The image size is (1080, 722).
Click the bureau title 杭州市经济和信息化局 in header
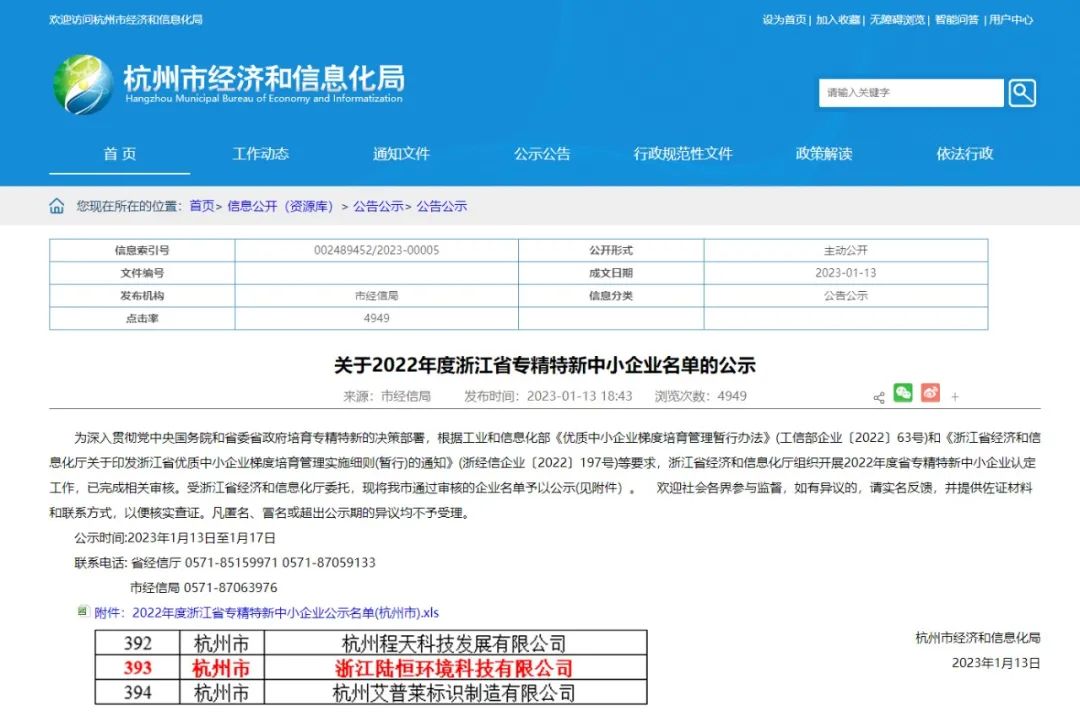(x=264, y=78)
